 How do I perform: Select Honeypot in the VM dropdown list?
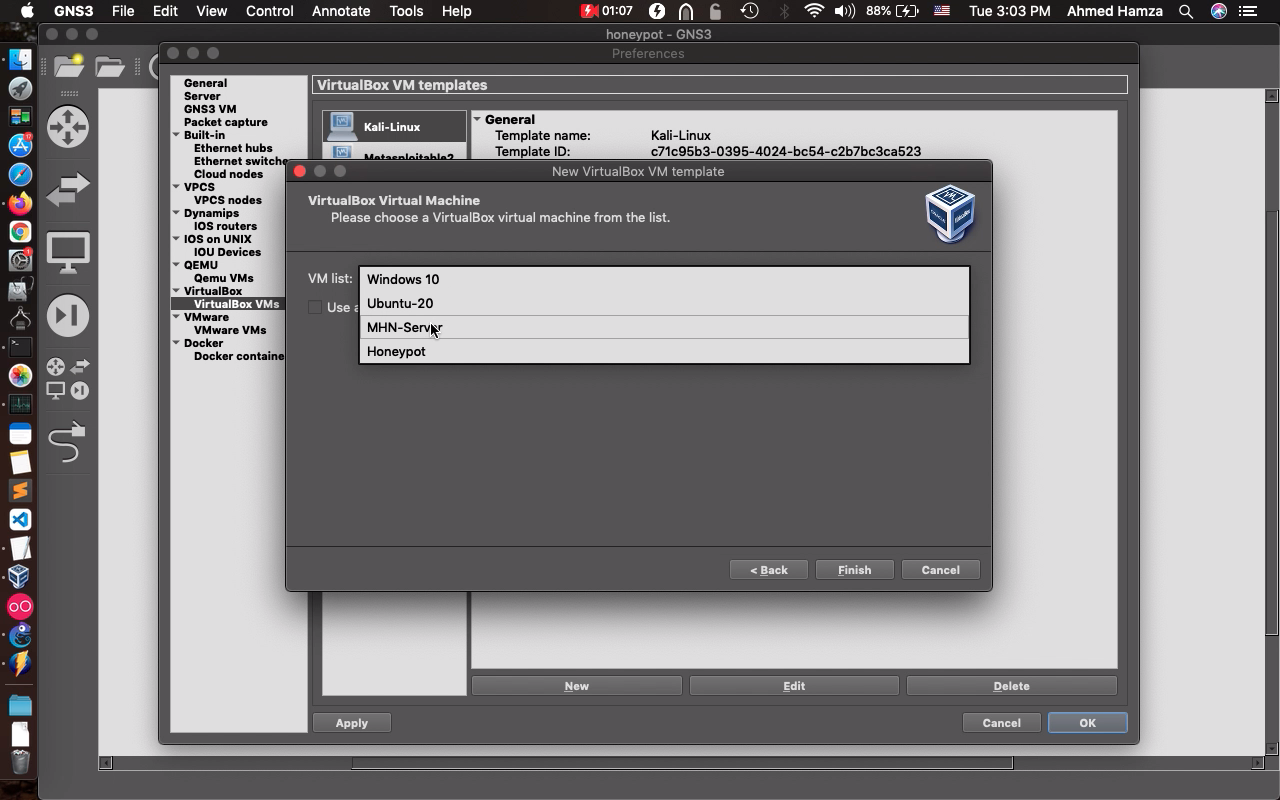396,351
